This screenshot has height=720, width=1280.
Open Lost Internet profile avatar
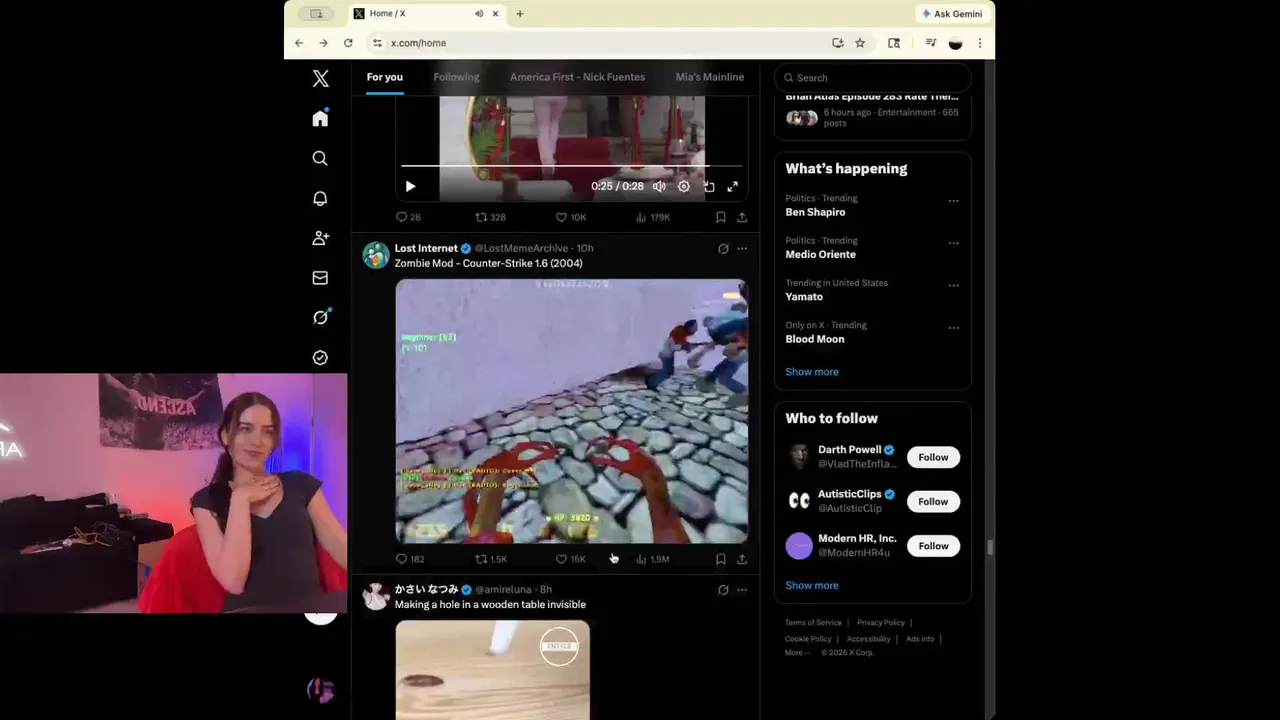tap(376, 255)
